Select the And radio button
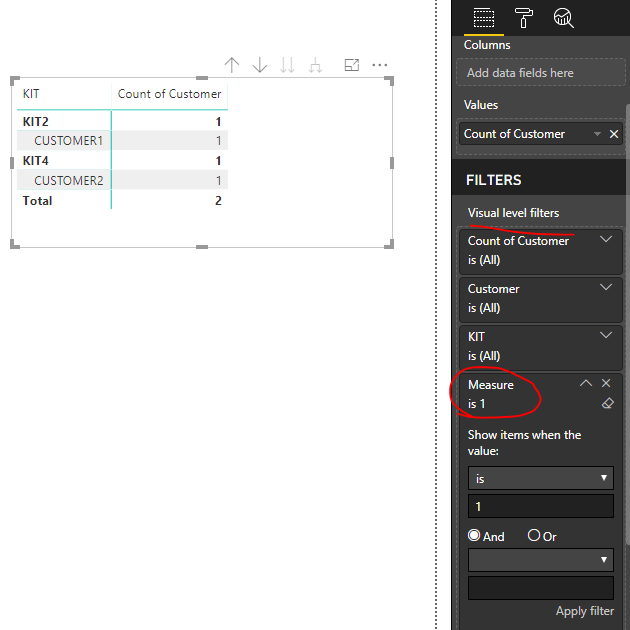 [x=474, y=536]
